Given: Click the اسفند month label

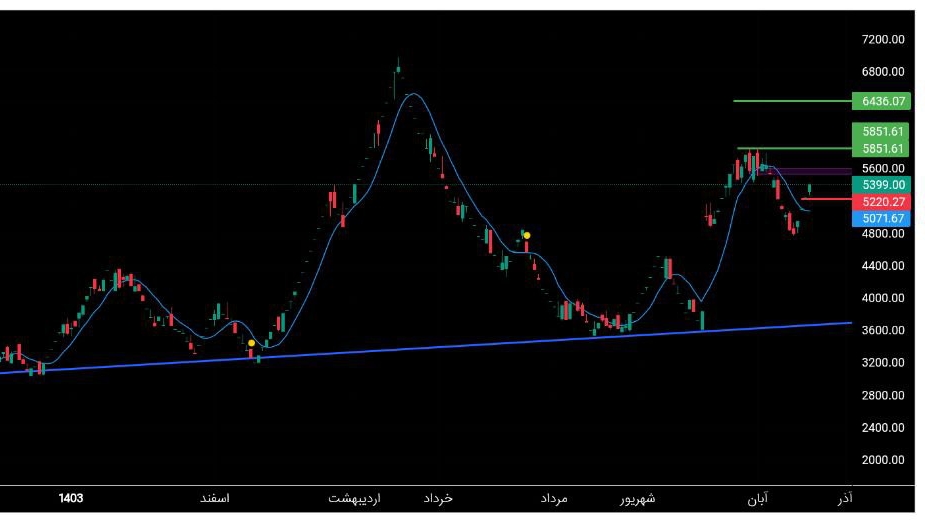Looking at the screenshot, I should click(215, 498).
